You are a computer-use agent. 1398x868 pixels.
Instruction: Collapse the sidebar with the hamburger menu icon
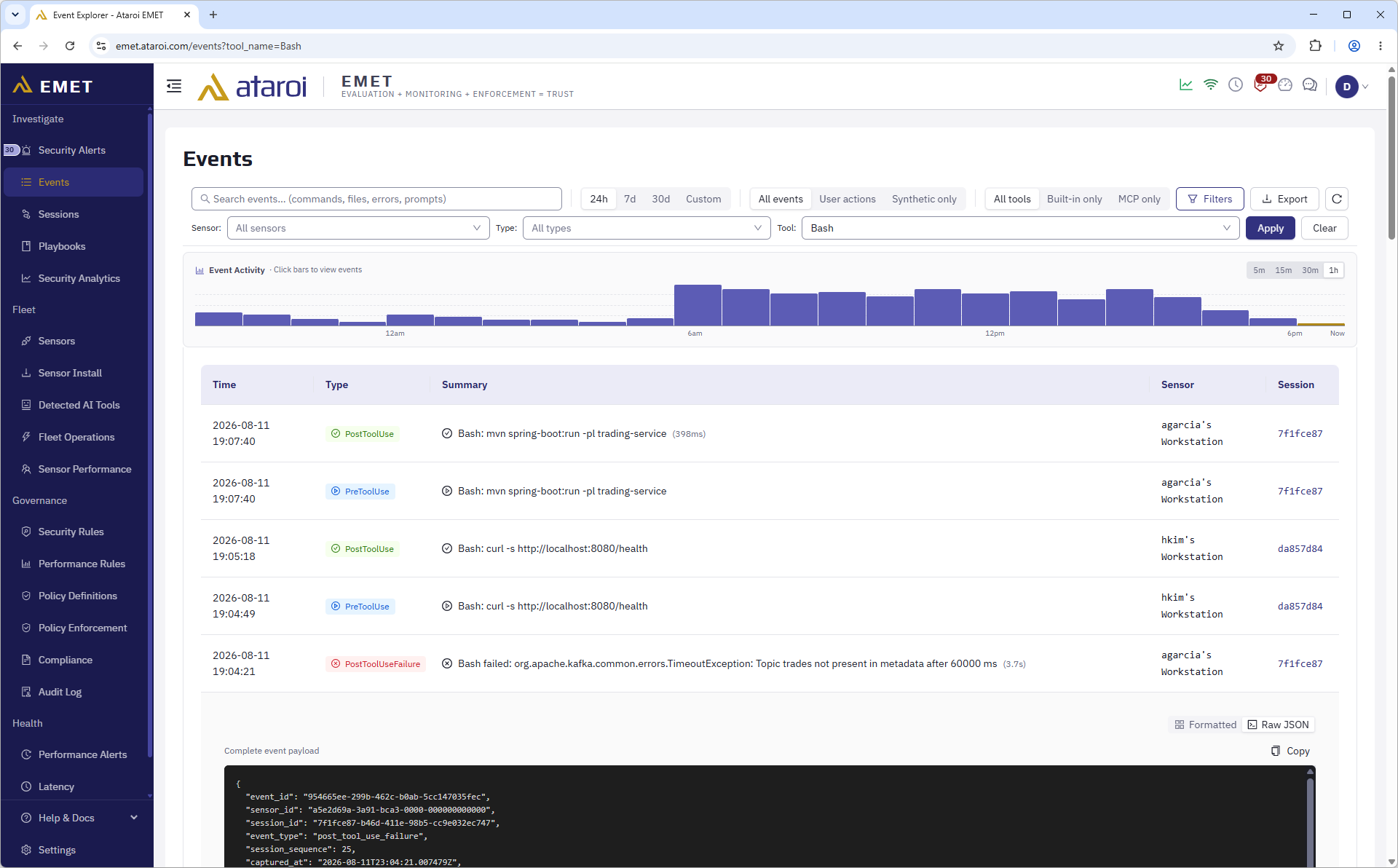pos(174,87)
